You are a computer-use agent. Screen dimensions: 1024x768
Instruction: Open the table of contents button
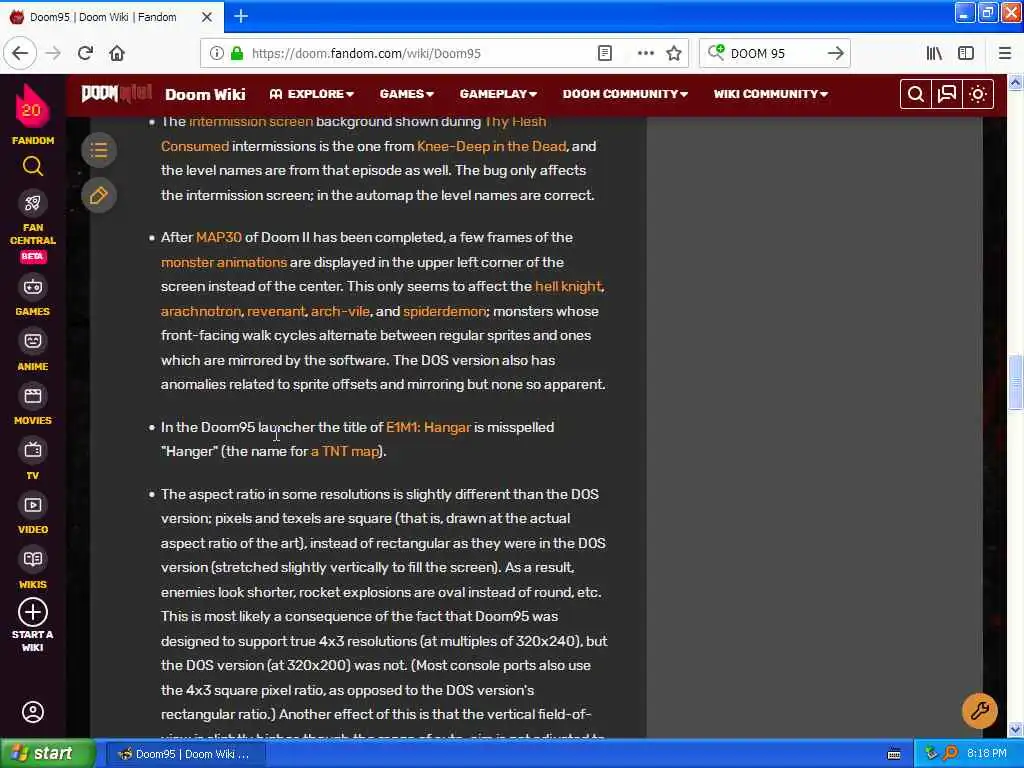(x=99, y=150)
